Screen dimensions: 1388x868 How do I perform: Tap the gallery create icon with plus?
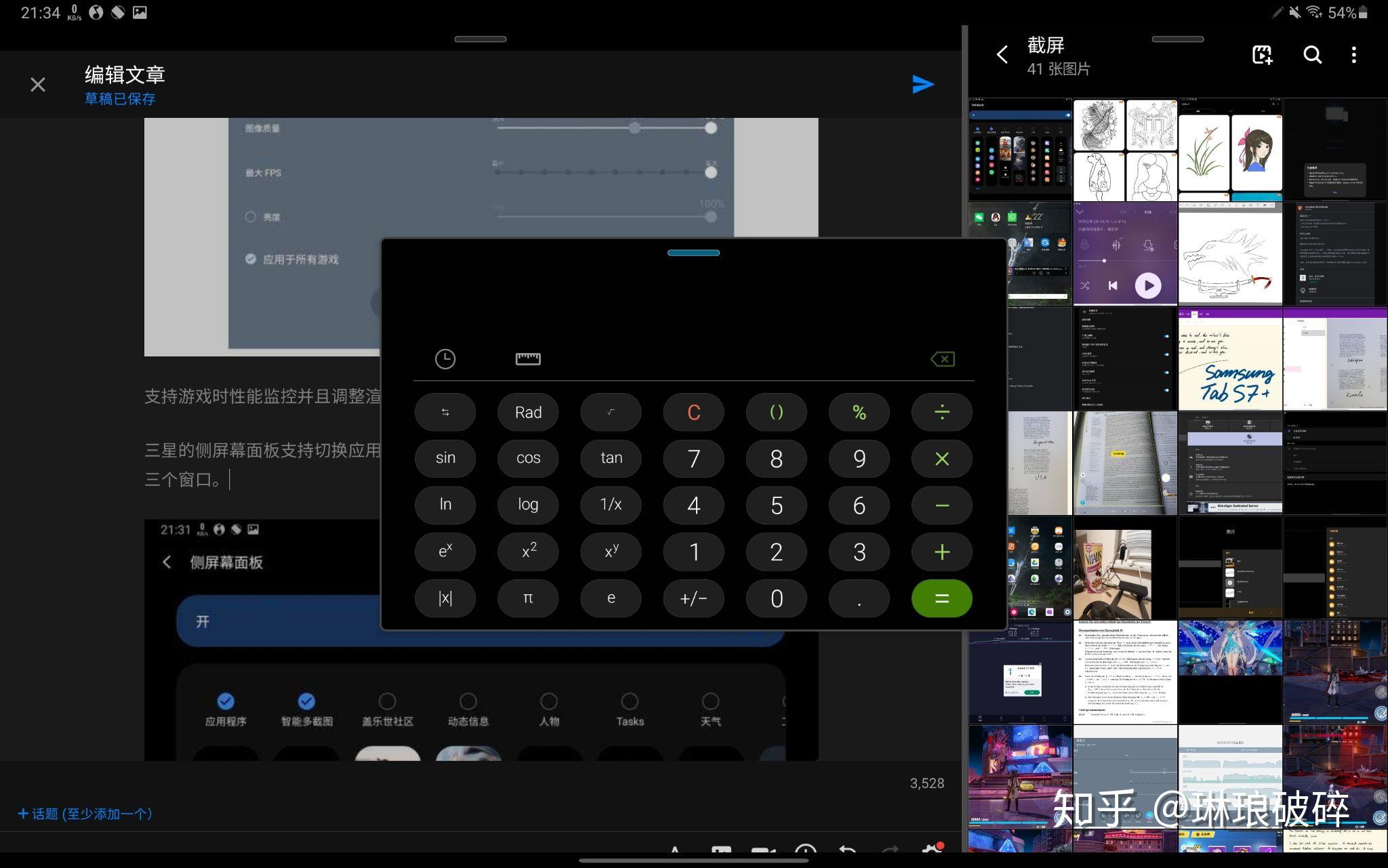point(1262,55)
